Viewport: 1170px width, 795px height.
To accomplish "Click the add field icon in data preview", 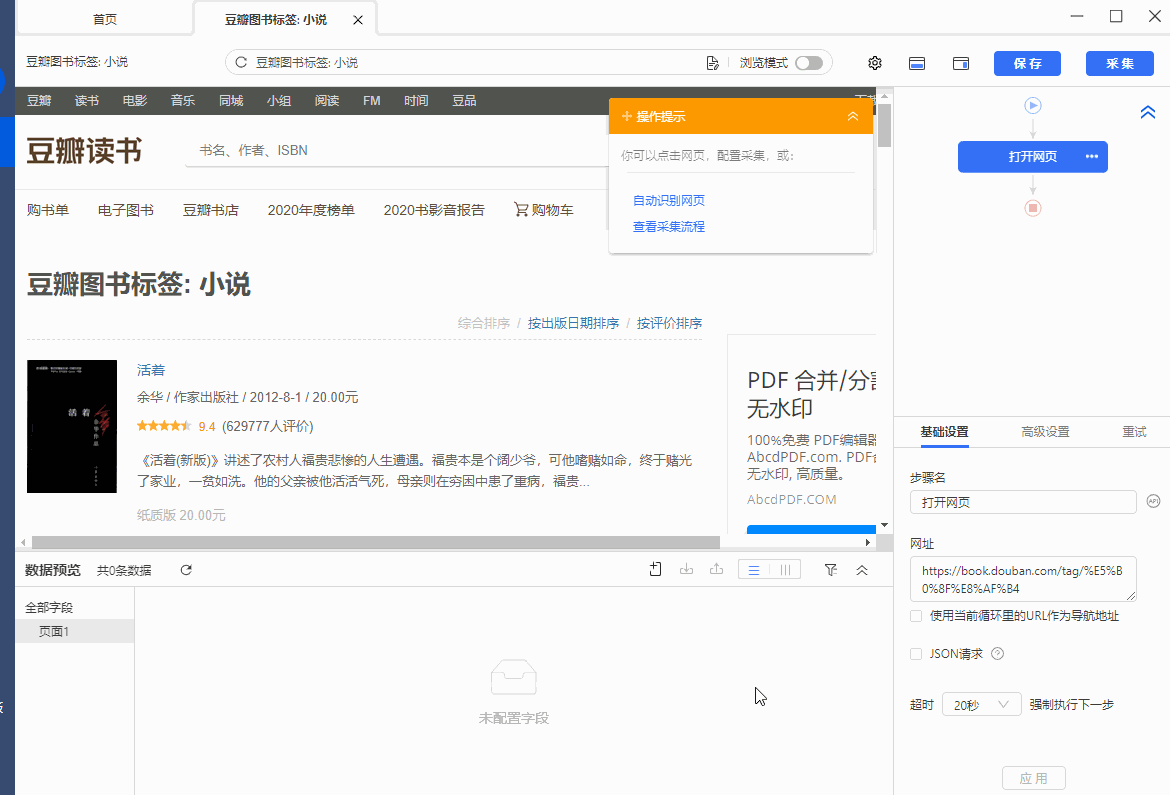I will pos(655,570).
